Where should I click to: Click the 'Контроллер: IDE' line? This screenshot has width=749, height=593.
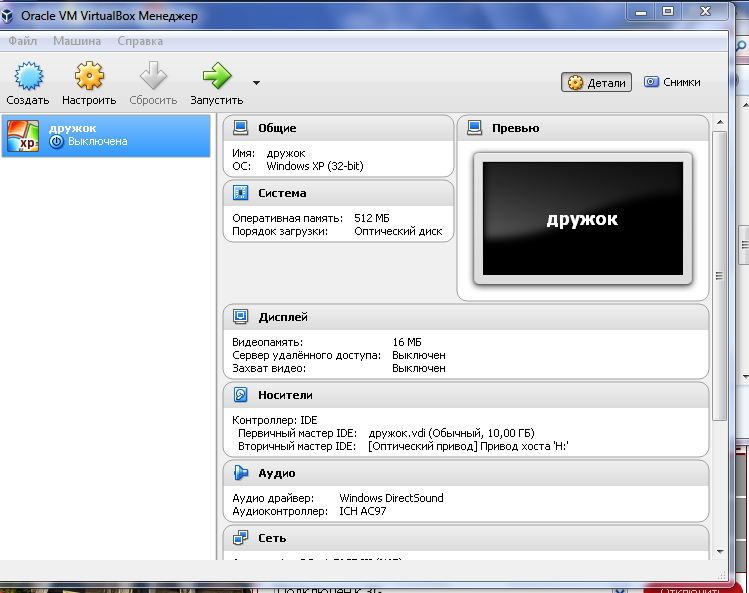[x=275, y=420]
